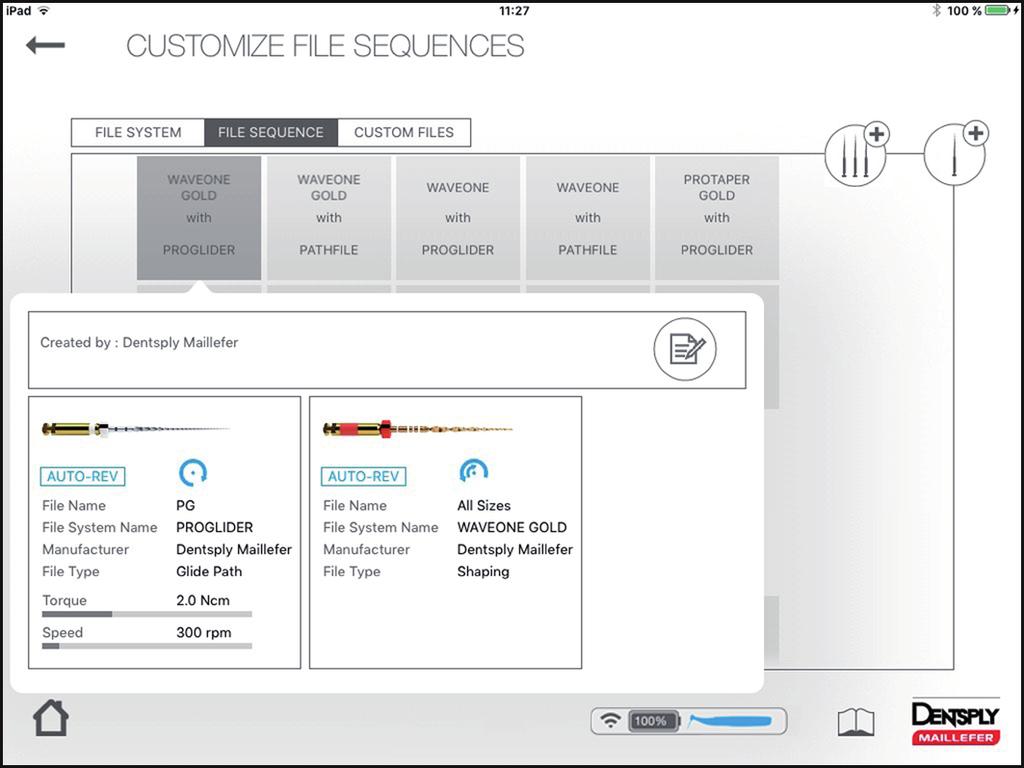Select PROTAPER GOLD with PROGLIDER sequence
Image resolution: width=1024 pixels, height=768 pixels.
tap(717, 217)
